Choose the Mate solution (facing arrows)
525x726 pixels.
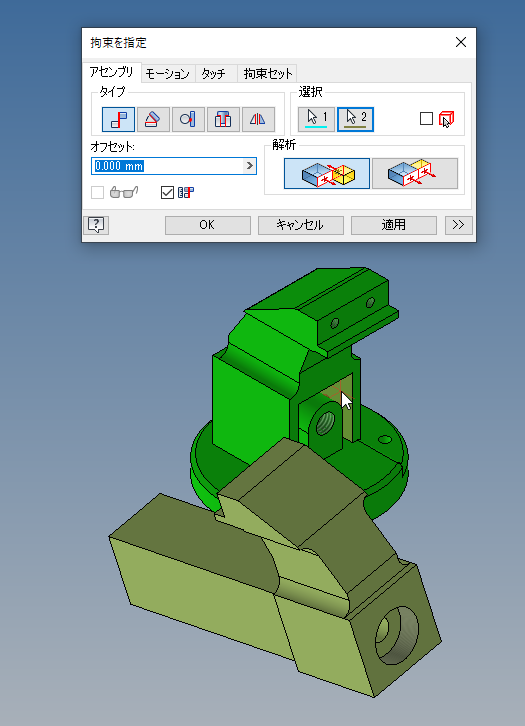tap(327, 174)
